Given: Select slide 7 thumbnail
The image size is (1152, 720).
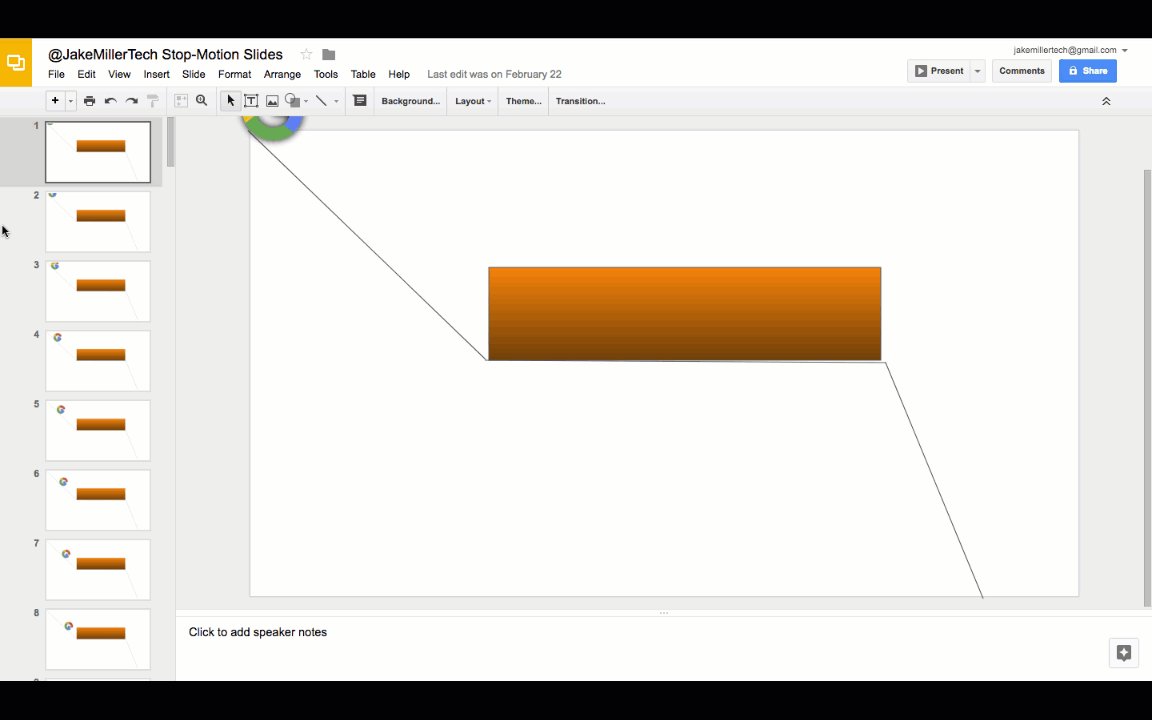Looking at the screenshot, I should pos(98,569).
